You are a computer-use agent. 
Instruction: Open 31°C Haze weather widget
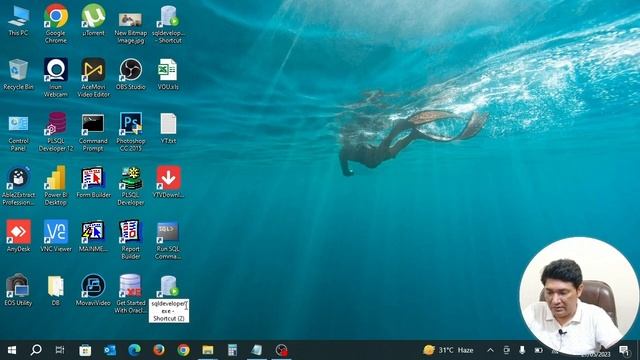(448, 350)
